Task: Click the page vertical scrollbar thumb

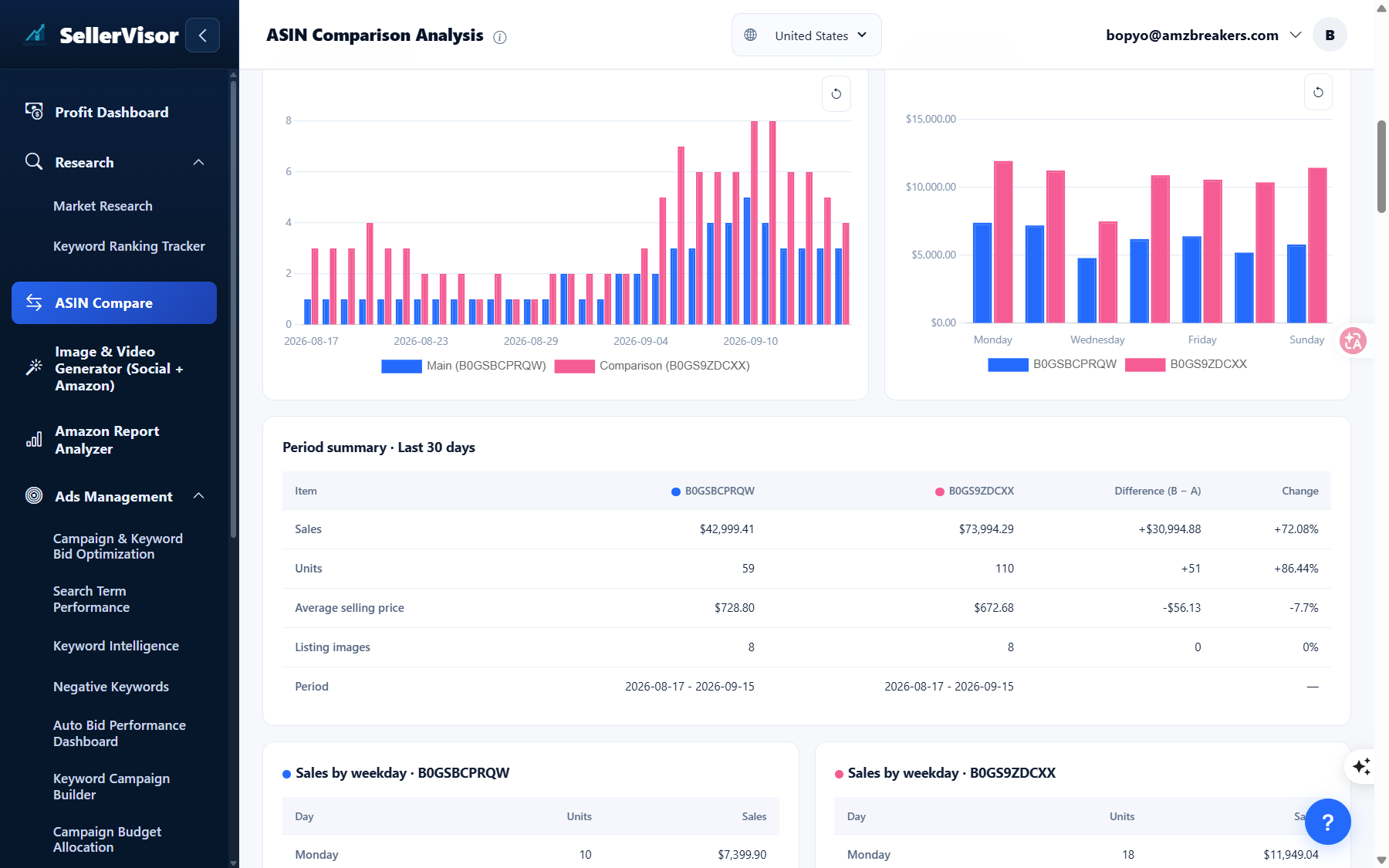Action: coord(1381,166)
